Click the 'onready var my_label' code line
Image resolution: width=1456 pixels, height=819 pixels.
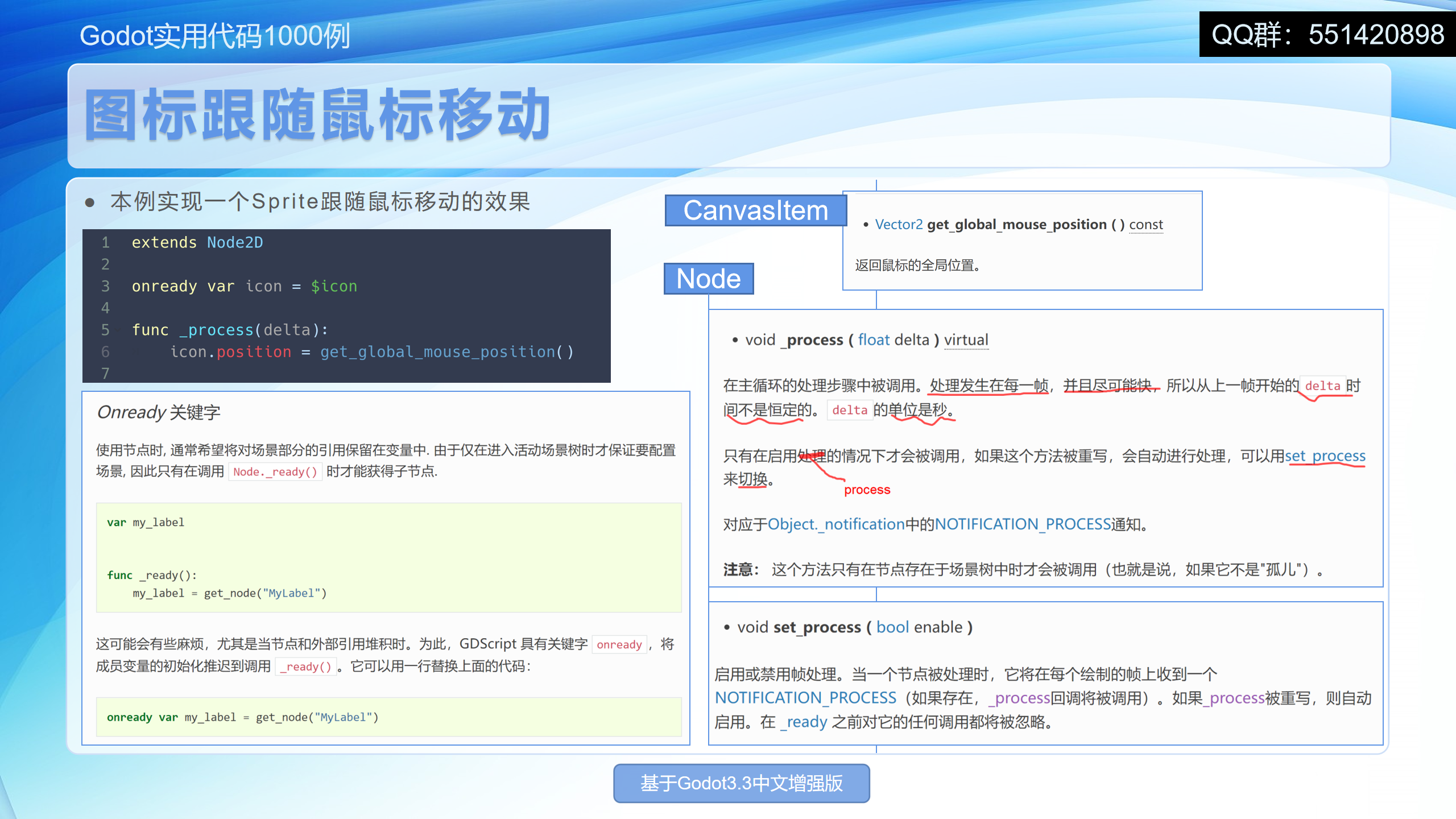[243, 717]
